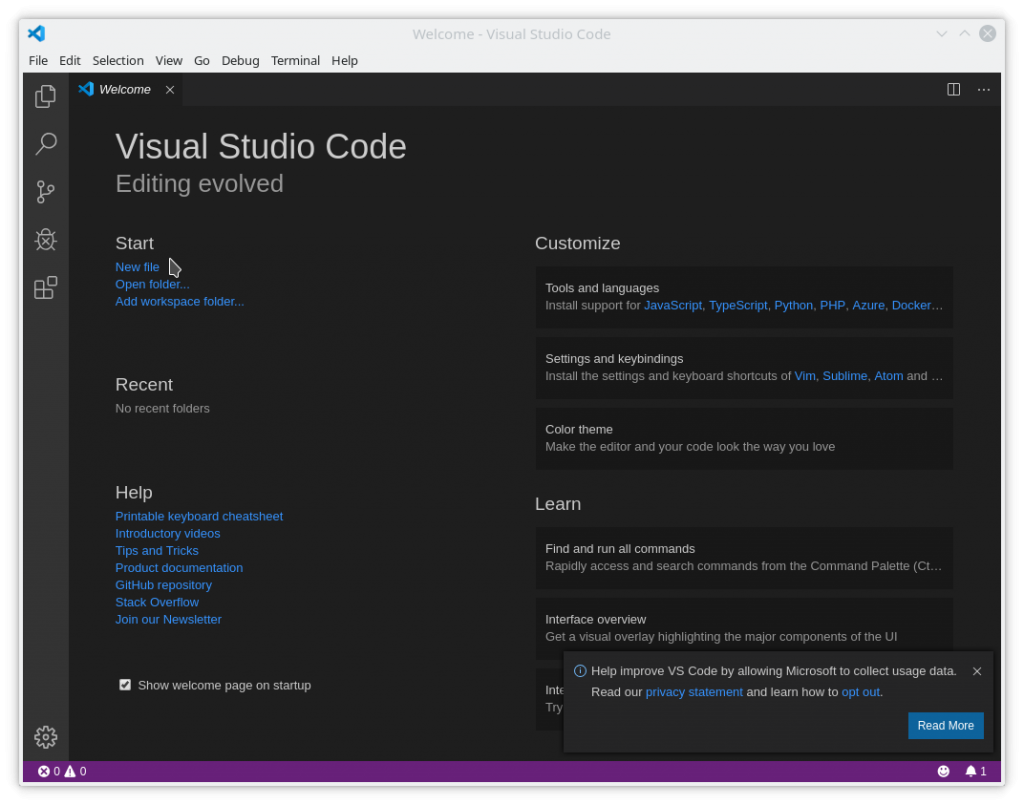Screen dimensions: 1024x805
Task: Open the Go menu
Action: tap(202, 60)
